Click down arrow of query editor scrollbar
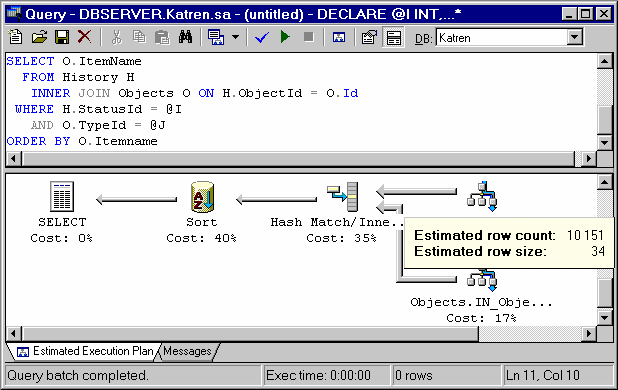The image size is (618, 390). click(605, 143)
